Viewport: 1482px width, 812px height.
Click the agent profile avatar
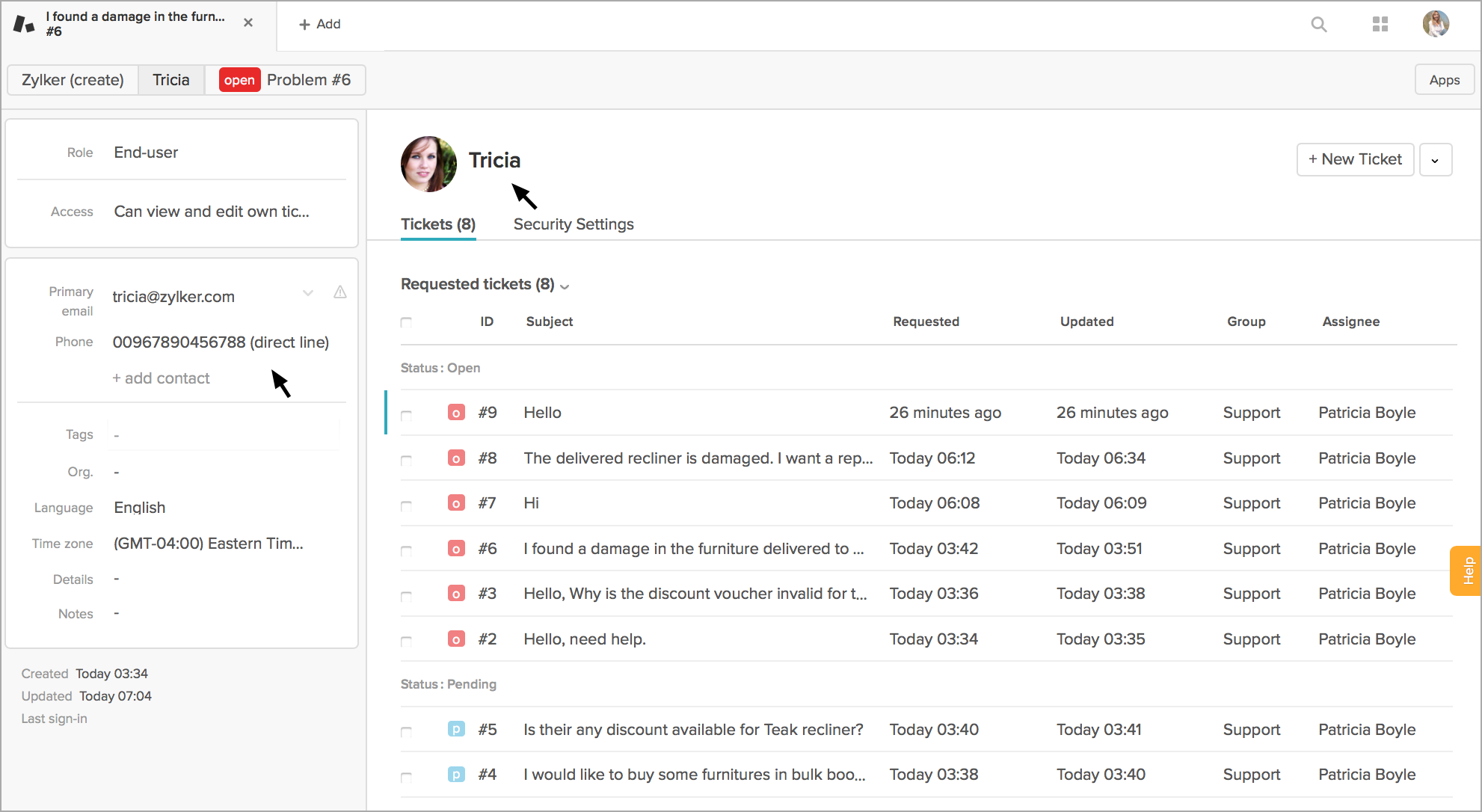(x=1436, y=24)
